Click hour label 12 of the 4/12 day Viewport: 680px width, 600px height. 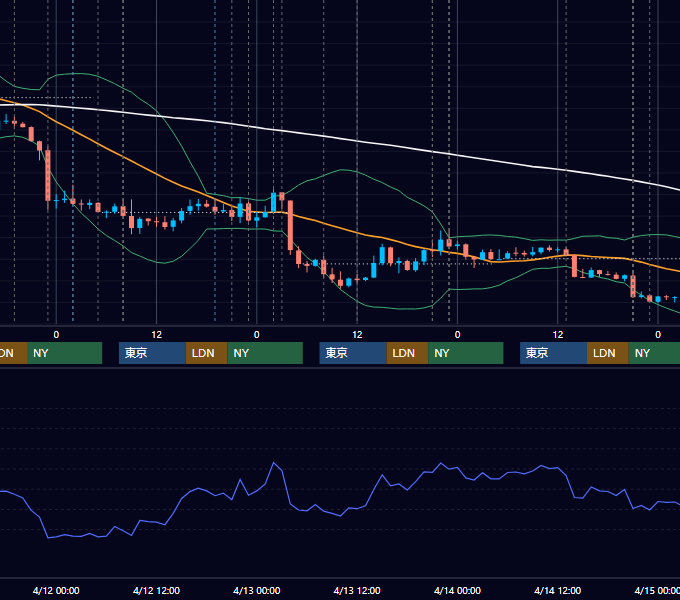click(157, 335)
